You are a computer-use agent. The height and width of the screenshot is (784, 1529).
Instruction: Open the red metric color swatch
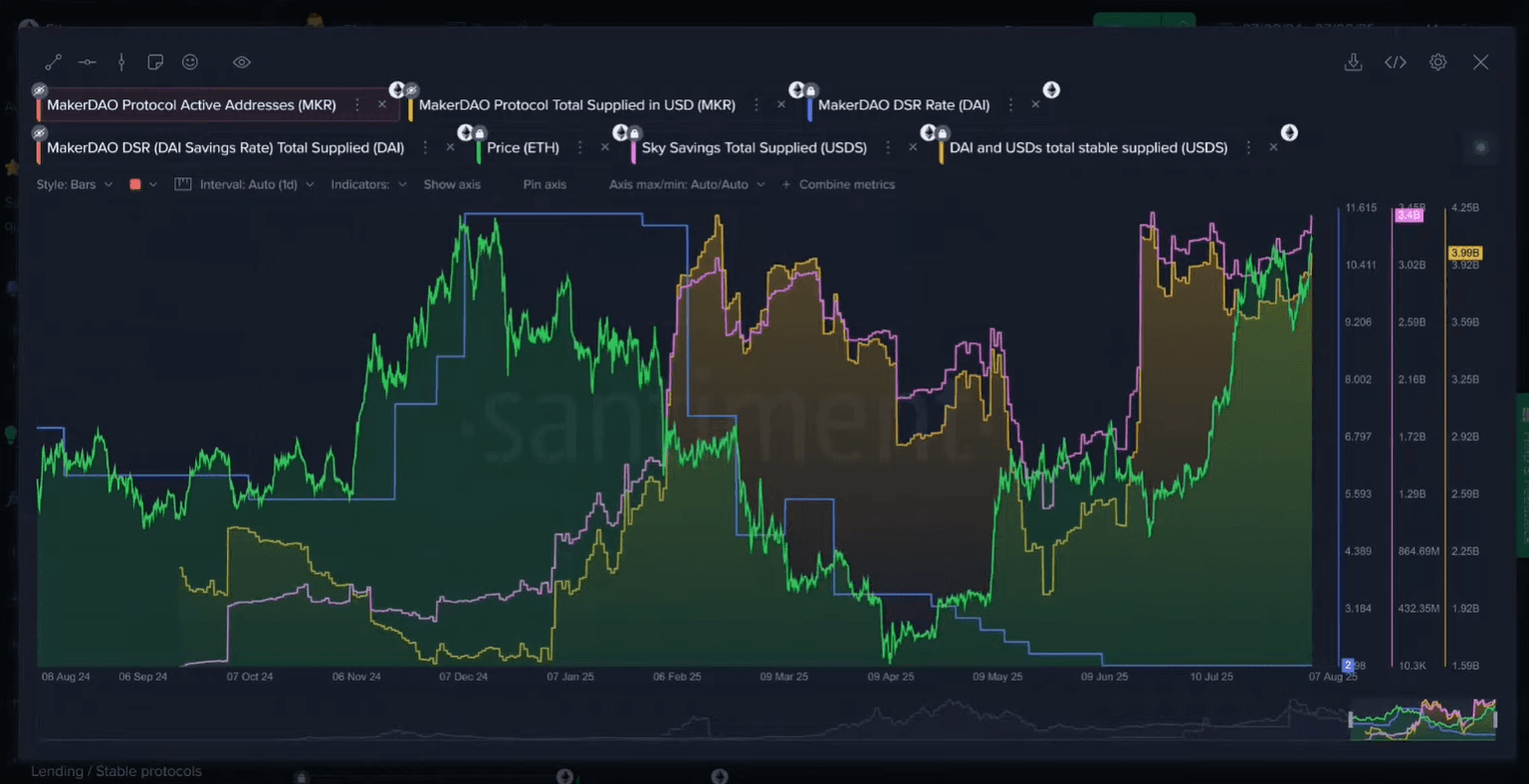(x=135, y=184)
